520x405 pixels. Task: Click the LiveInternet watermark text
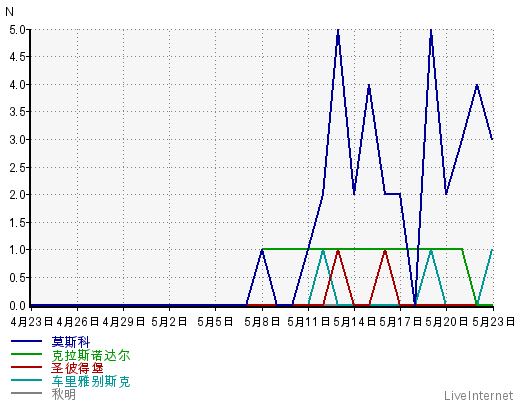(478, 396)
